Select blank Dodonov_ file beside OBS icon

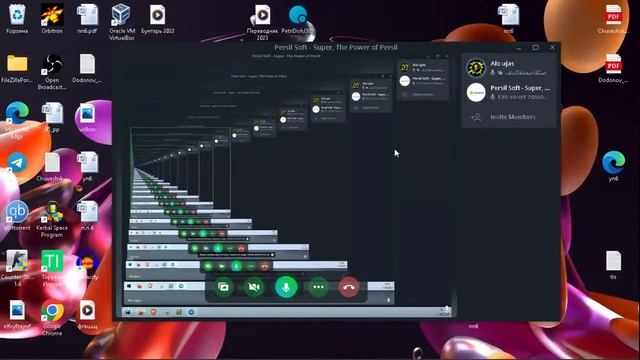87,68
